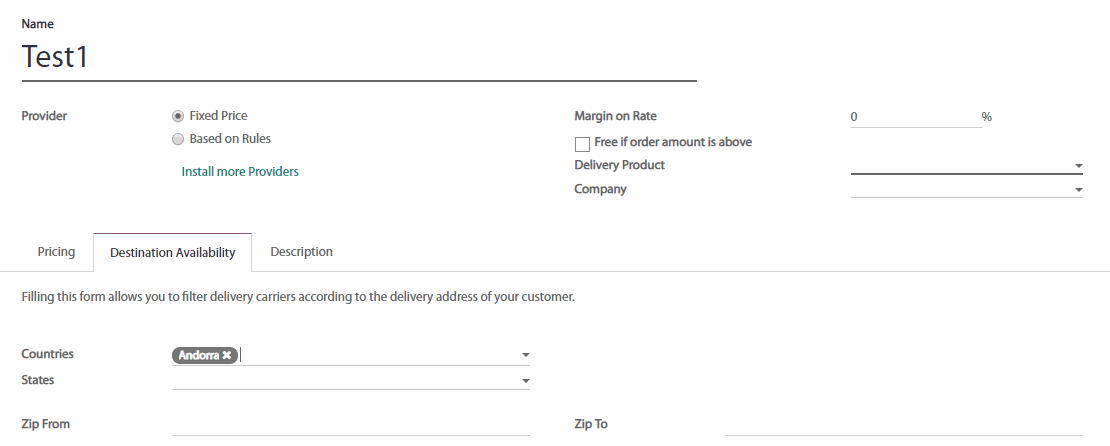Image resolution: width=1110 pixels, height=446 pixels.
Task: Open the Destination Availability tab
Action: [x=173, y=253]
